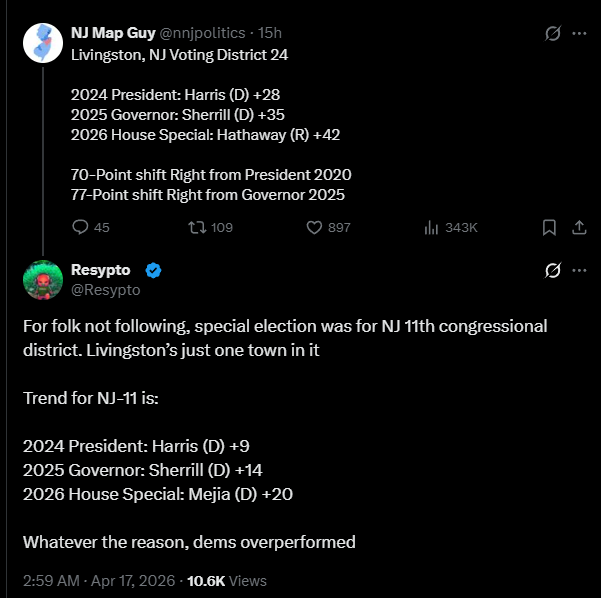Viewport: 601px width, 598px height.
Task: View analytics showing 343K views
Action: point(432,228)
